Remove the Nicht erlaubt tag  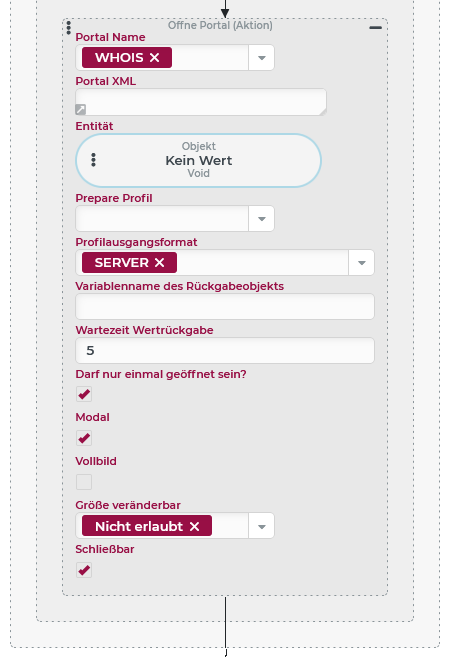pos(194,526)
